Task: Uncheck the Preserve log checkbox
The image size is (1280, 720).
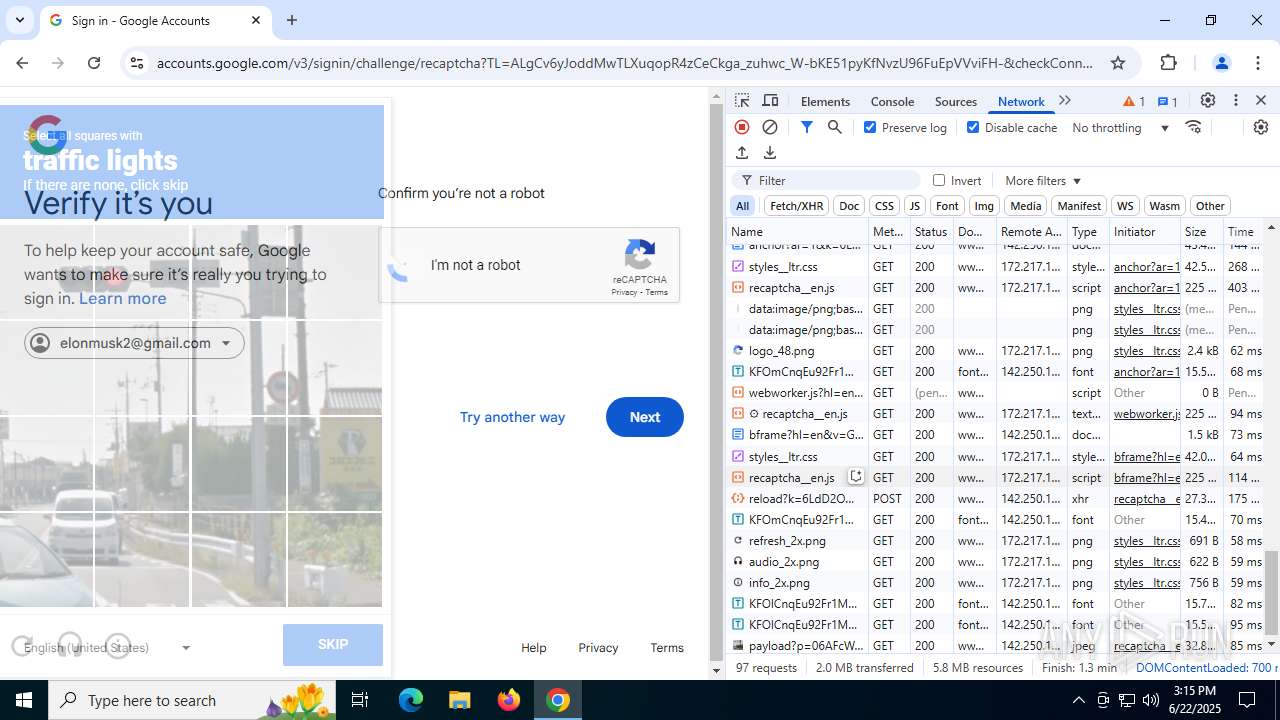Action: (x=870, y=127)
